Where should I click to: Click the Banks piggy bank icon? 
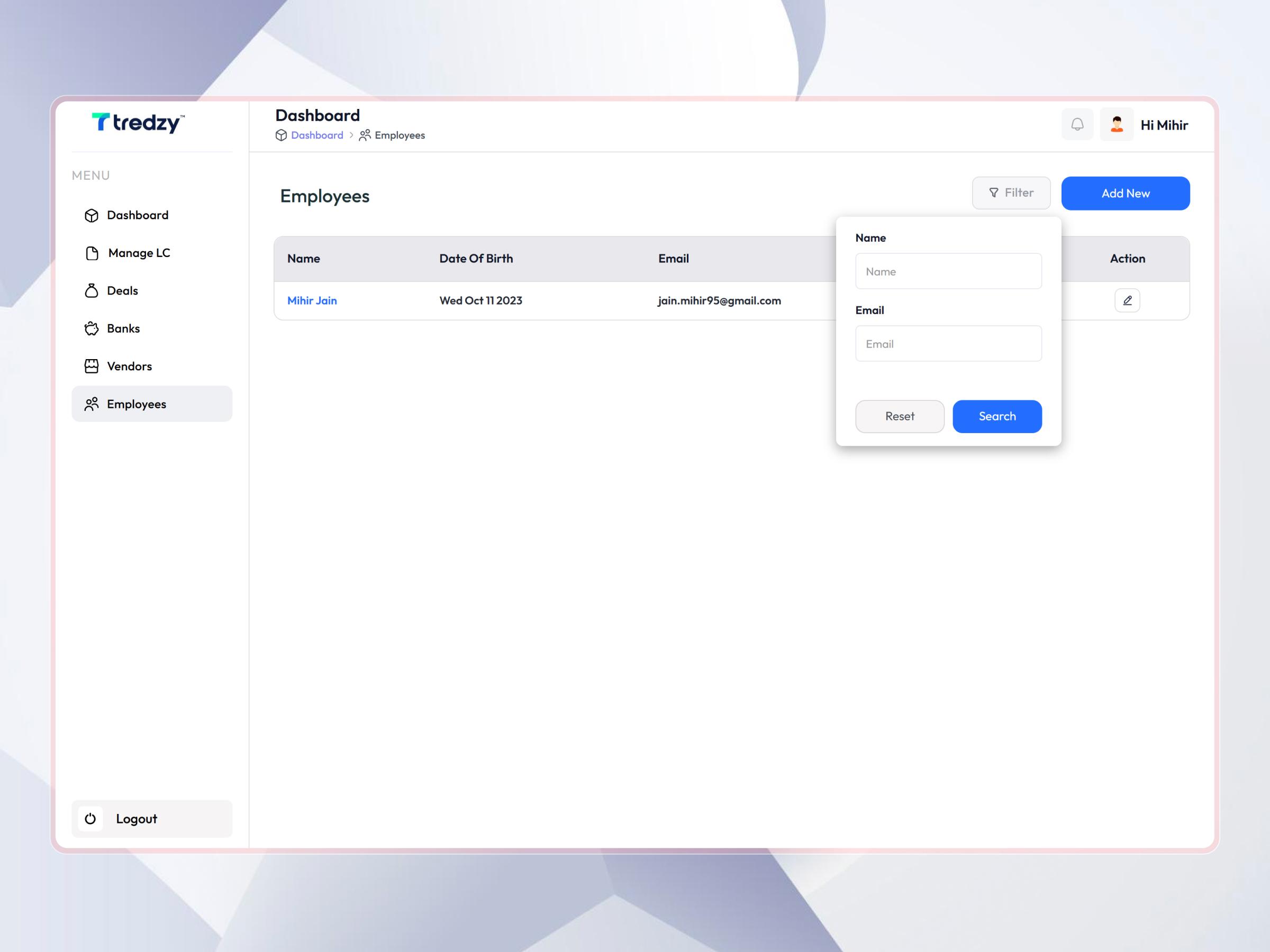coord(92,328)
